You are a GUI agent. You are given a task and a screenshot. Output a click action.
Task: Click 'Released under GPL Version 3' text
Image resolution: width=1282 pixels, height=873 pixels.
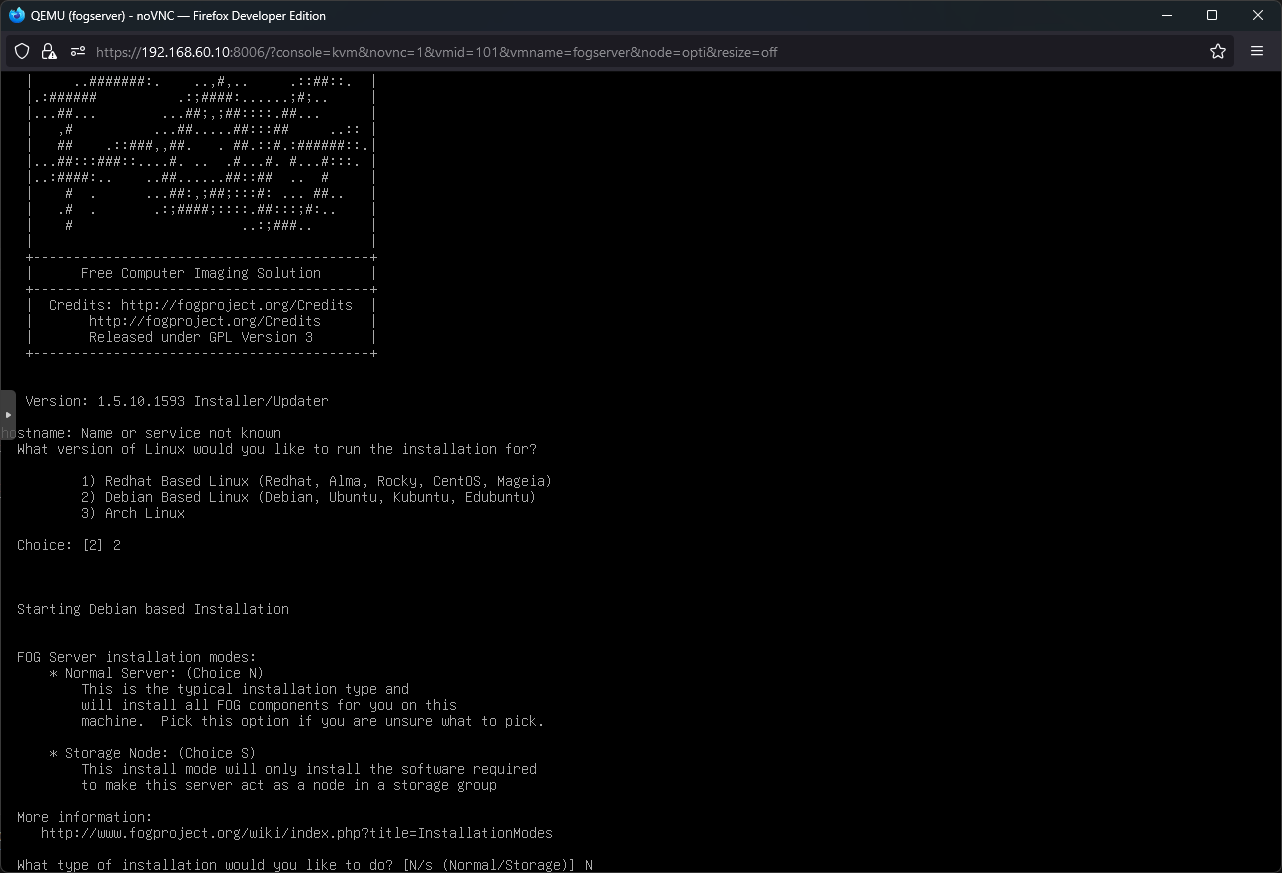pos(201,337)
